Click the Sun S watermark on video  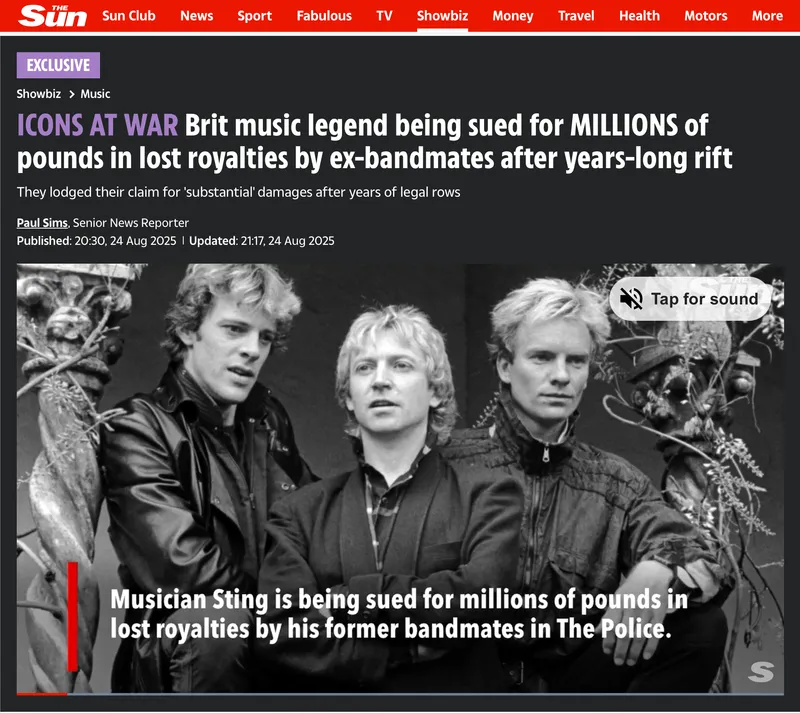tap(761, 672)
